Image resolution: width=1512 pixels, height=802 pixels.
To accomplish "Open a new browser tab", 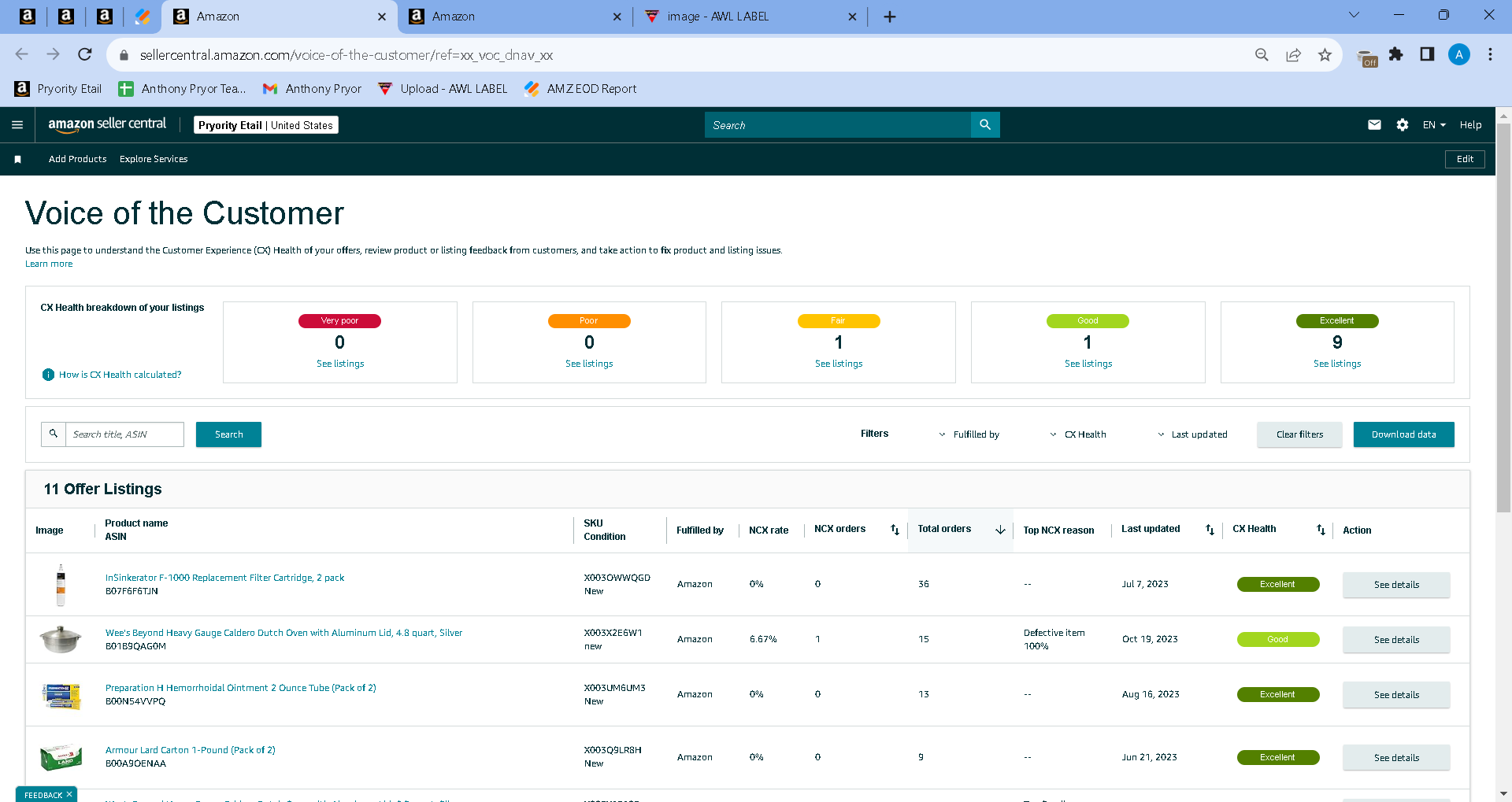I will click(x=890, y=17).
